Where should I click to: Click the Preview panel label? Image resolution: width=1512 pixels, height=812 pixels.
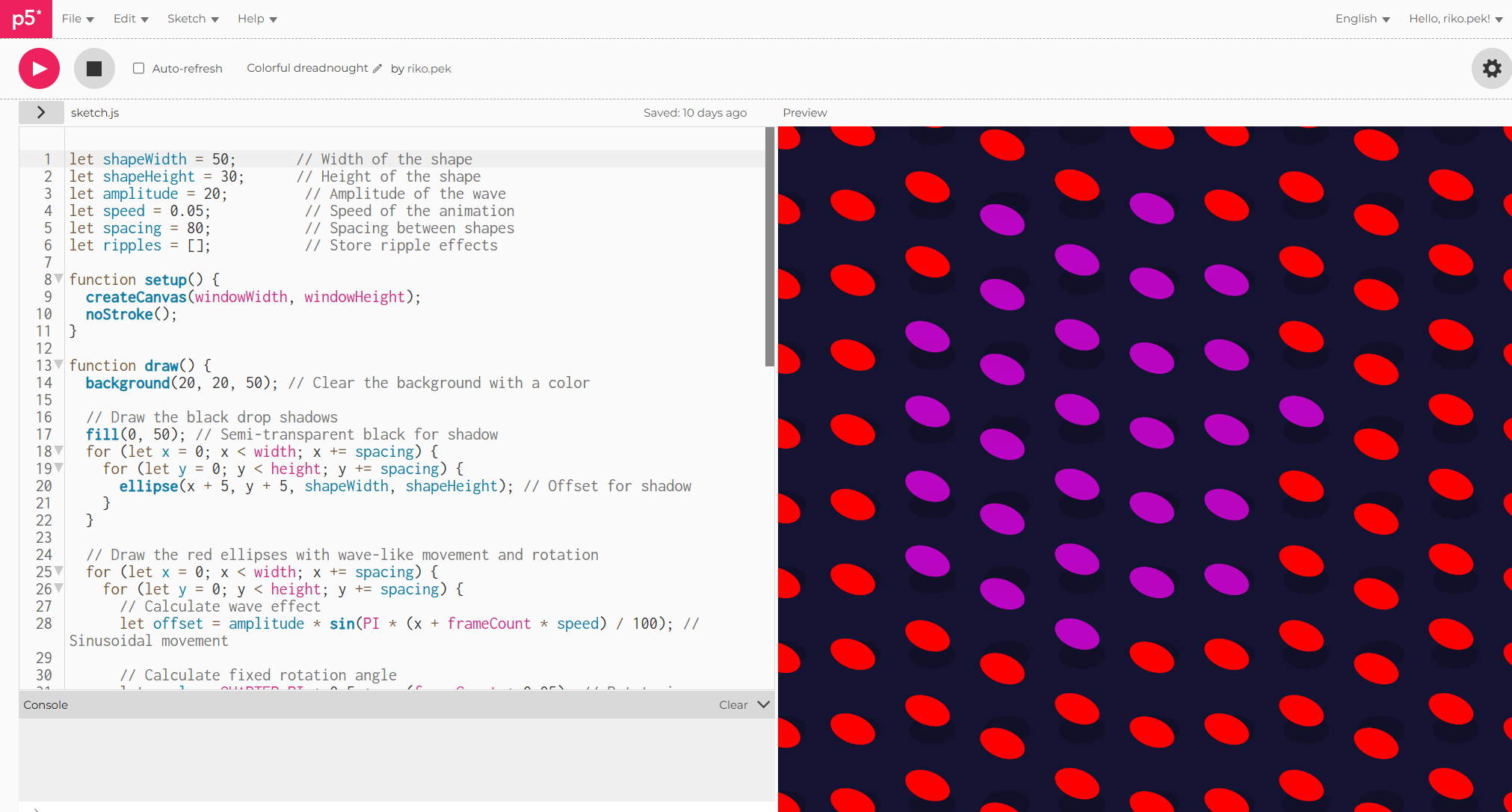pyautogui.click(x=805, y=113)
